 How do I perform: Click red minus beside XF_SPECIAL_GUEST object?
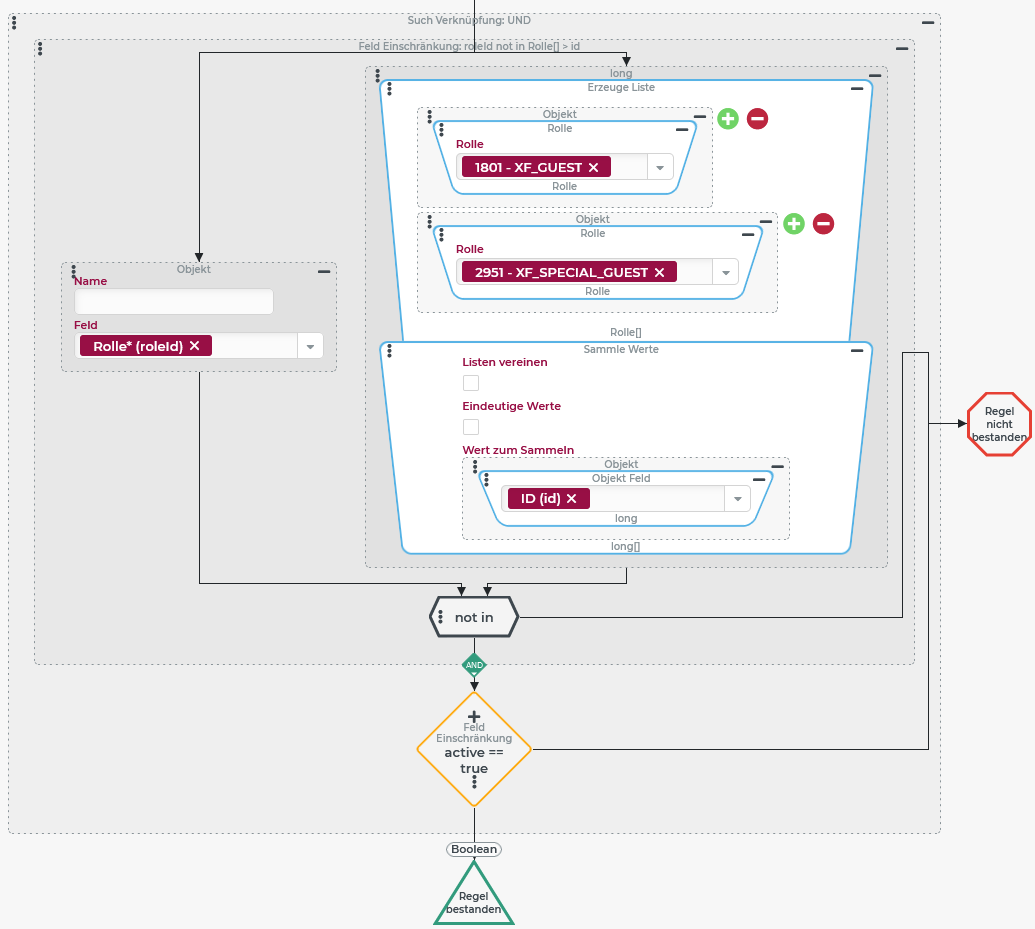pyautogui.click(x=823, y=224)
